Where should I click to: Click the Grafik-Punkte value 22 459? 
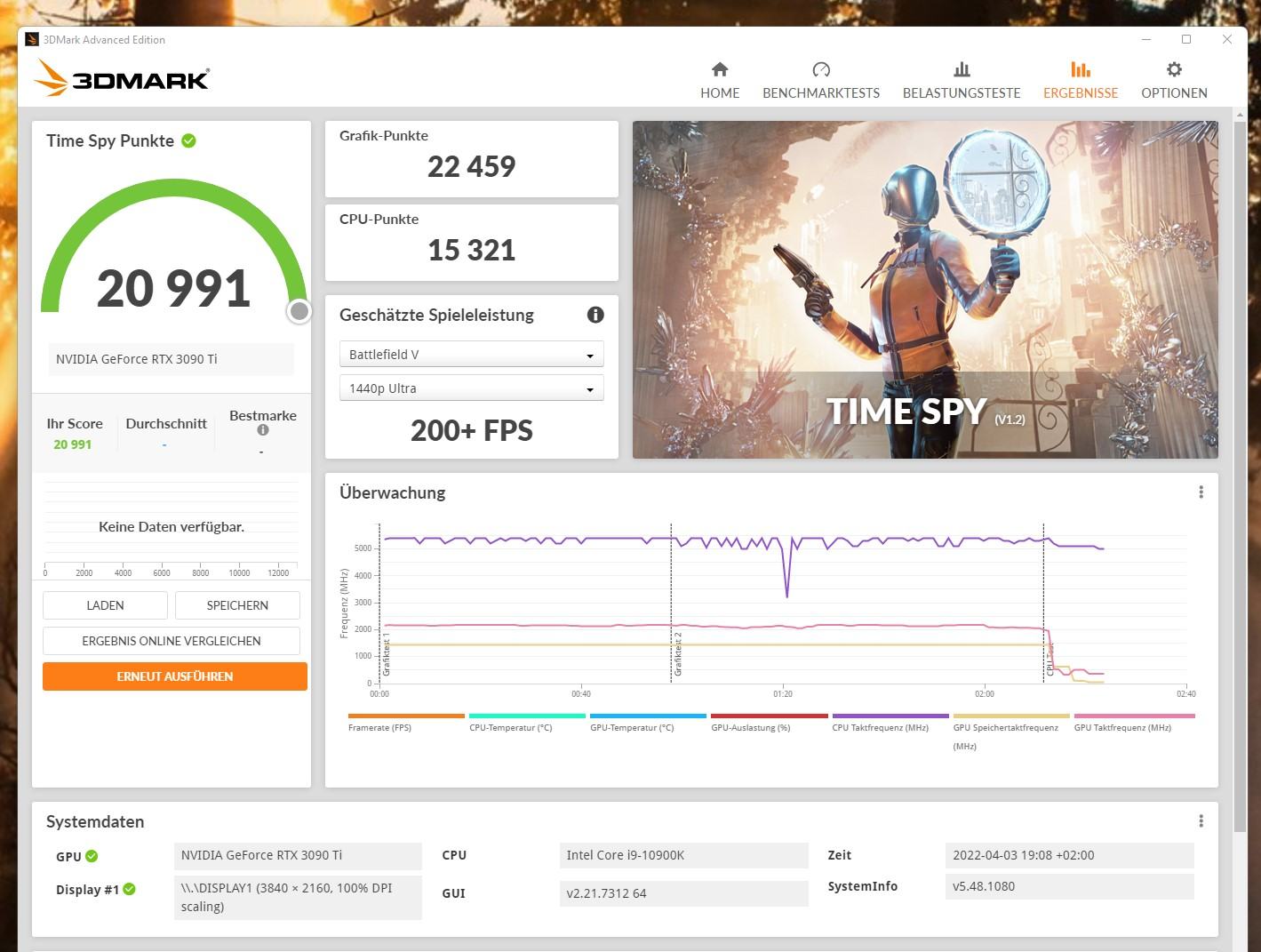[471, 166]
